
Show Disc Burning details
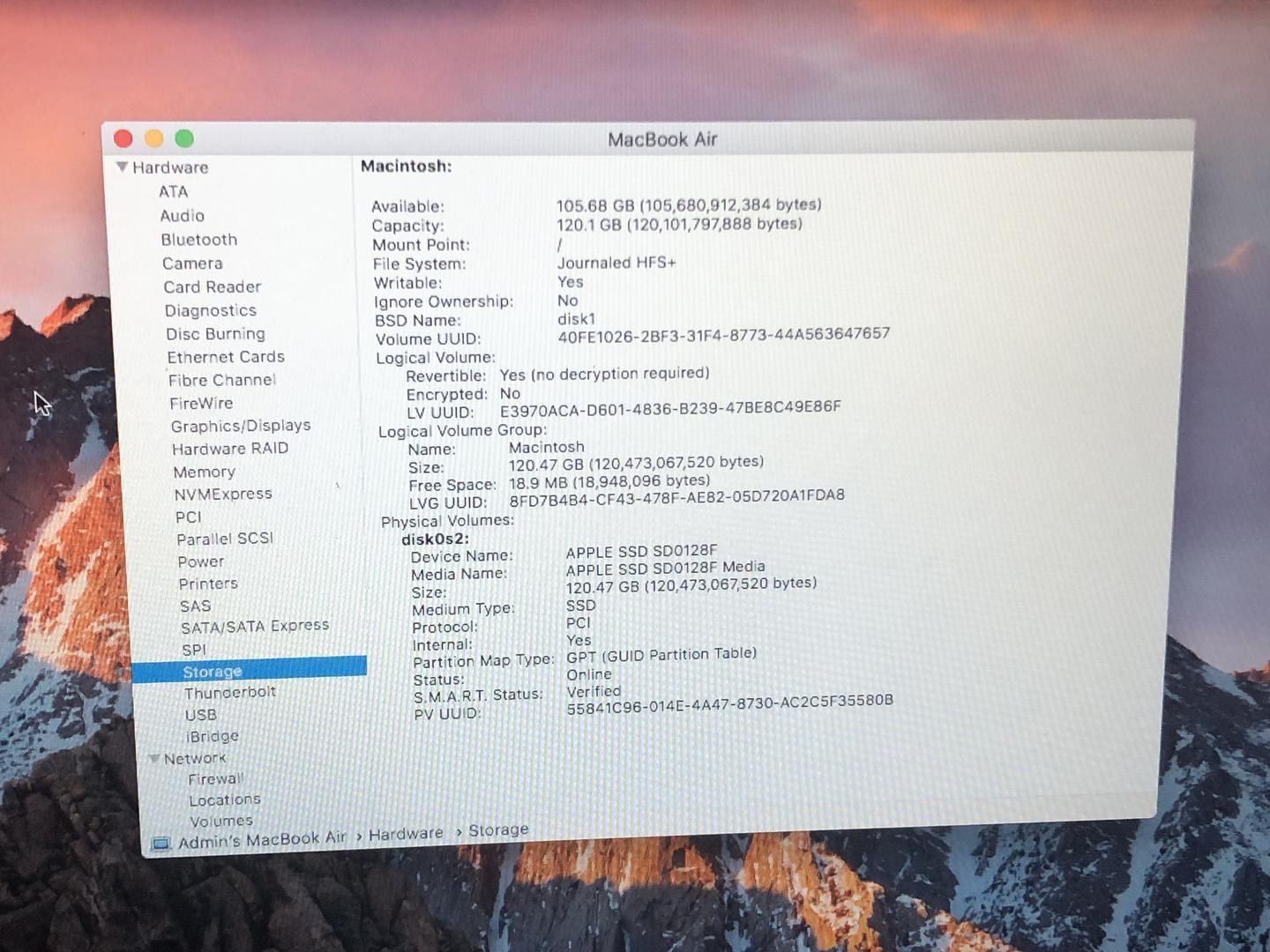[x=215, y=333]
